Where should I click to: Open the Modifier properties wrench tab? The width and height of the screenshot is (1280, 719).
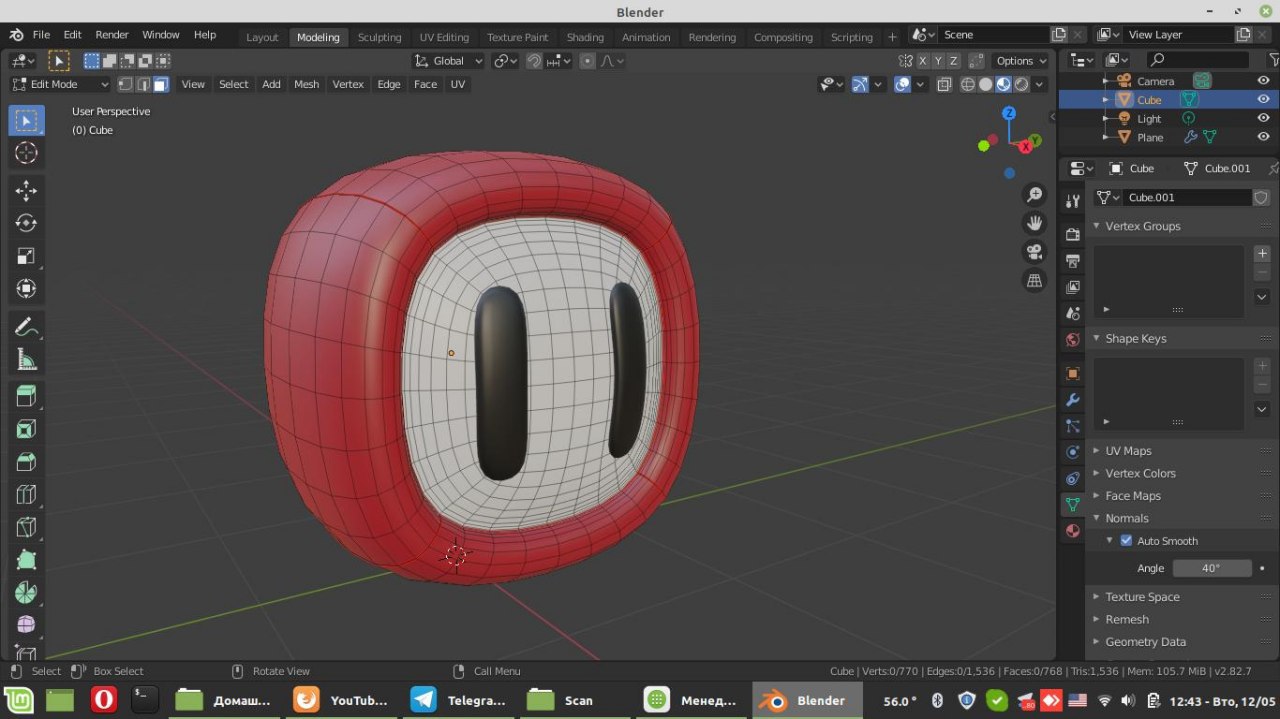click(x=1072, y=400)
